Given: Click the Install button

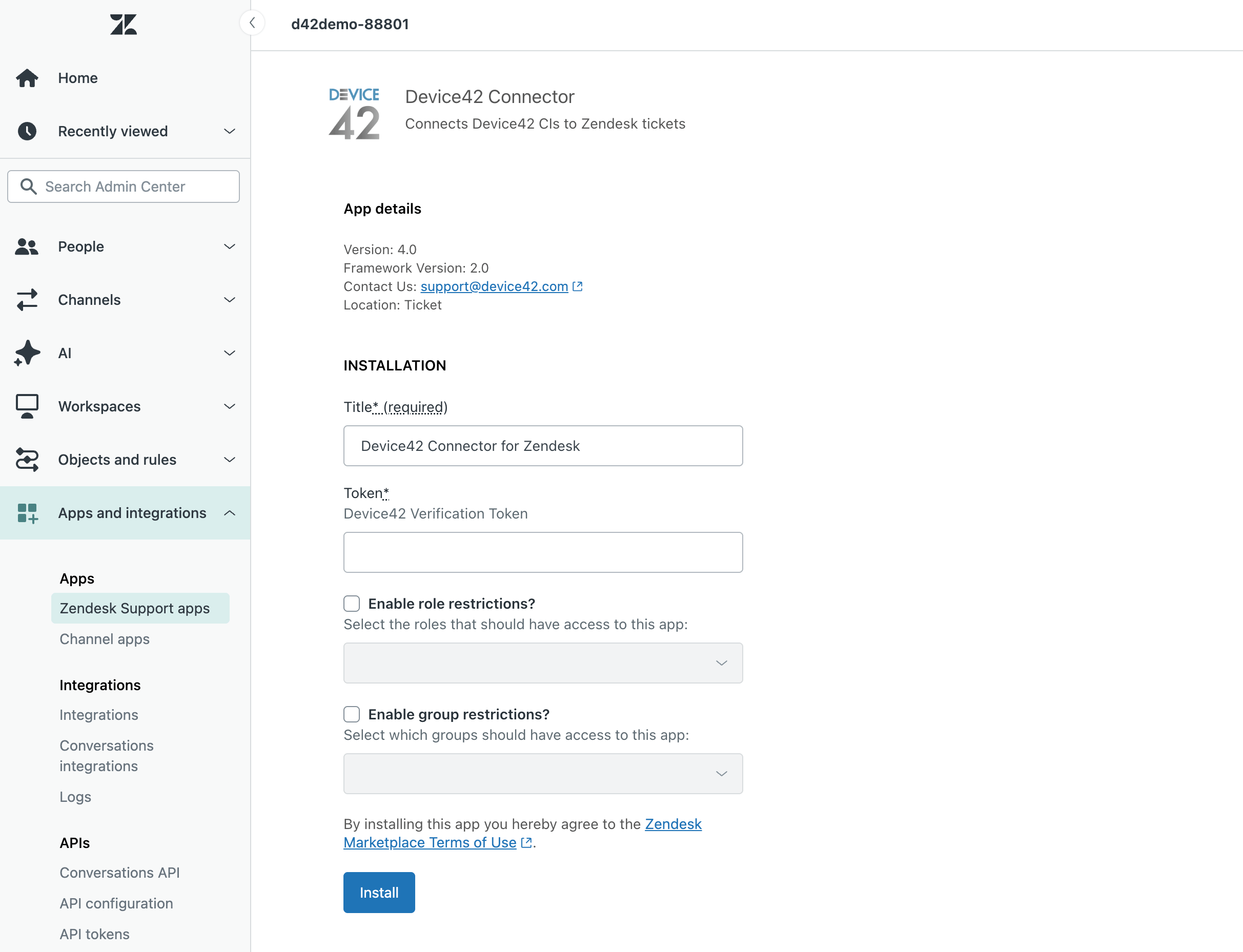Looking at the screenshot, I should tap(379, 892).
